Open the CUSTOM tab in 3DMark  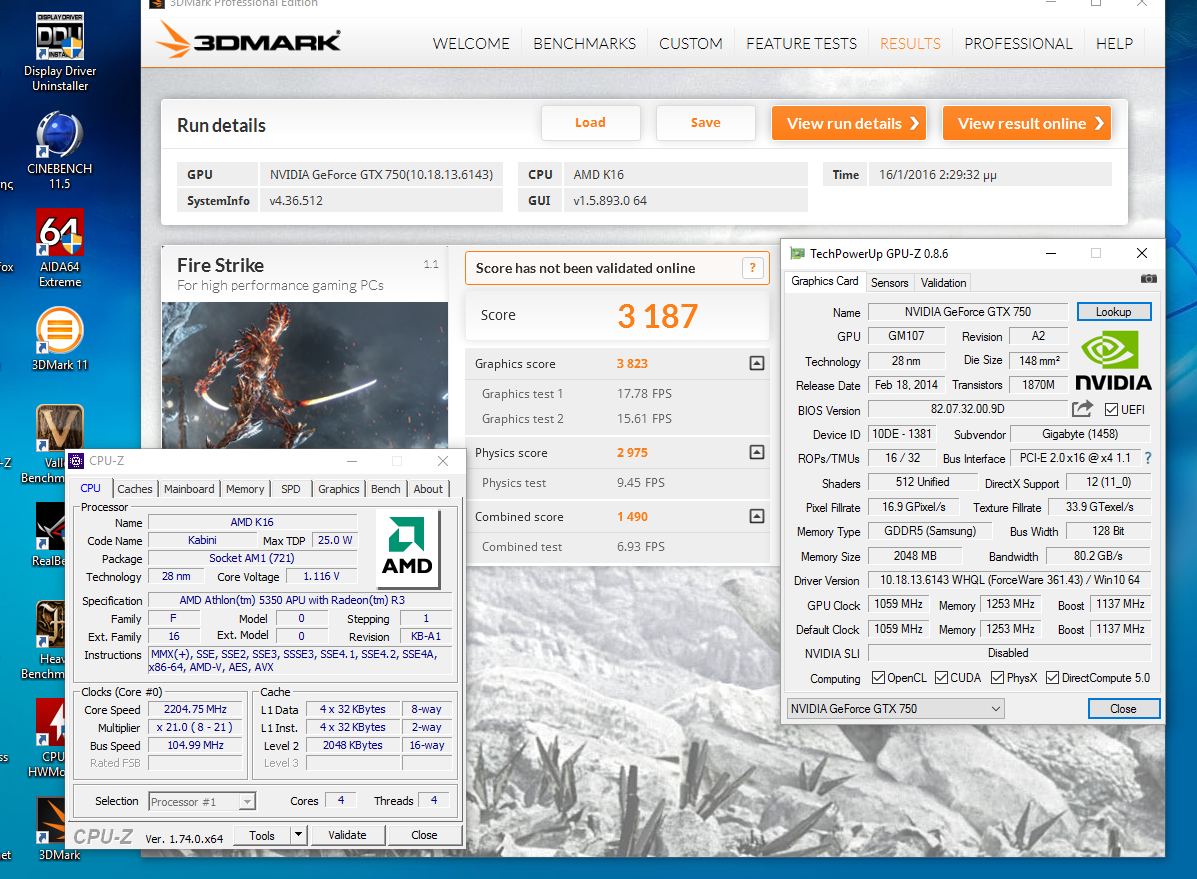691,44
